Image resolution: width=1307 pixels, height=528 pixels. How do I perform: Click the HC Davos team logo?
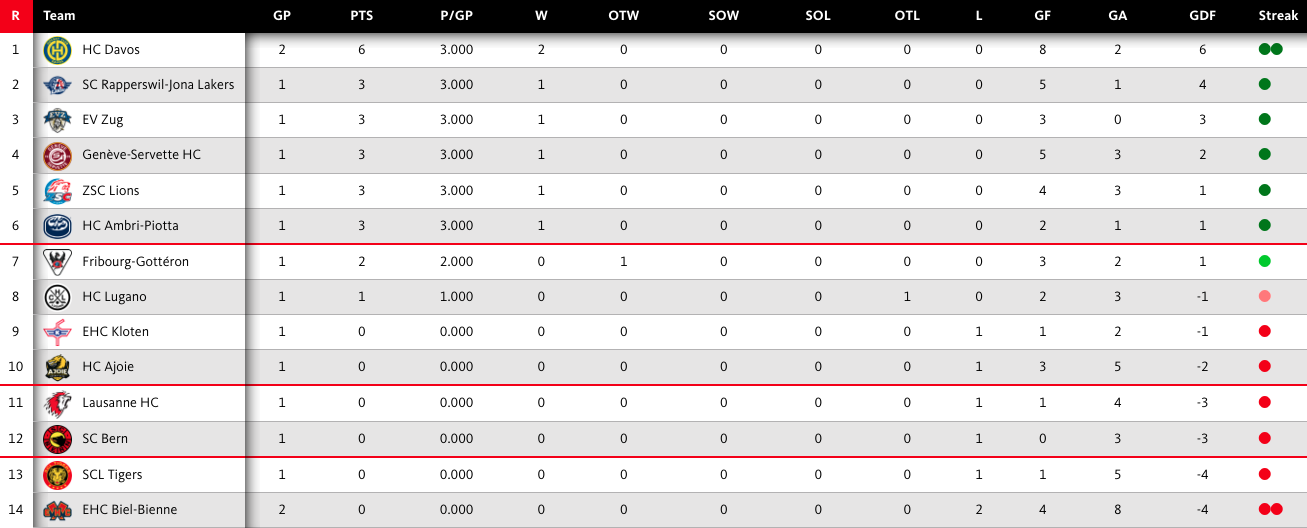(58, 50)
